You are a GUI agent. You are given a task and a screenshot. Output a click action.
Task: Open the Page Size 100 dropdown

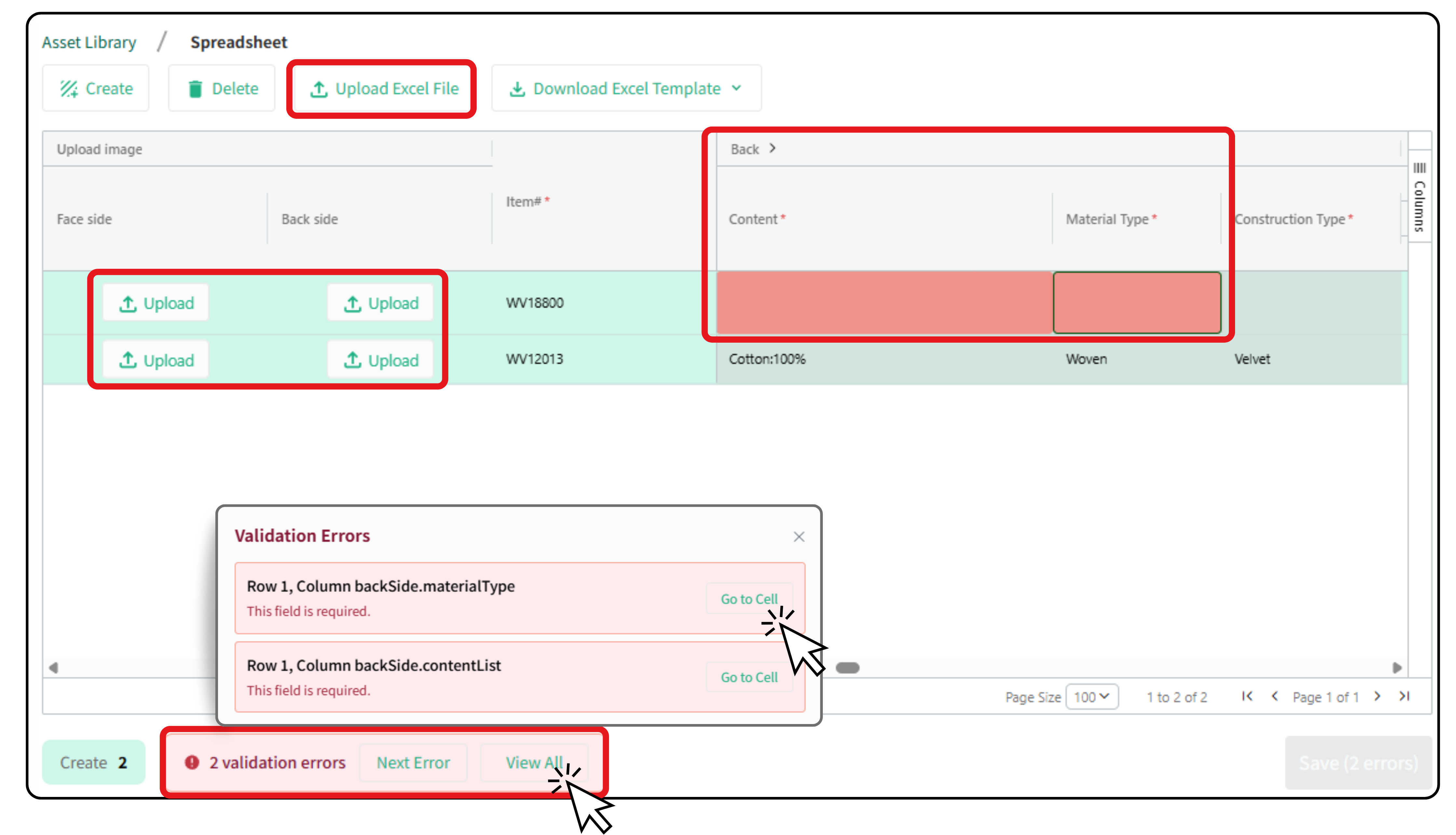(x=1091, y=697)
